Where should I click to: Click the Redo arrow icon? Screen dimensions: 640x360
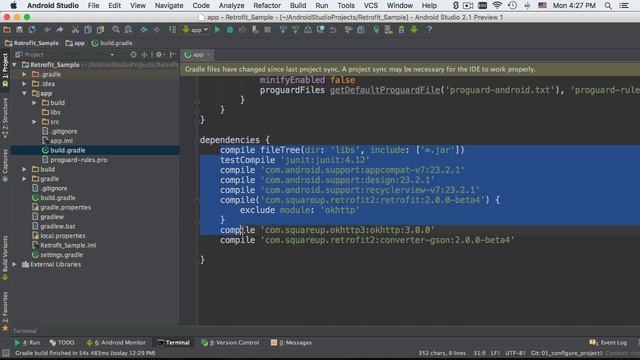(60, 30)
